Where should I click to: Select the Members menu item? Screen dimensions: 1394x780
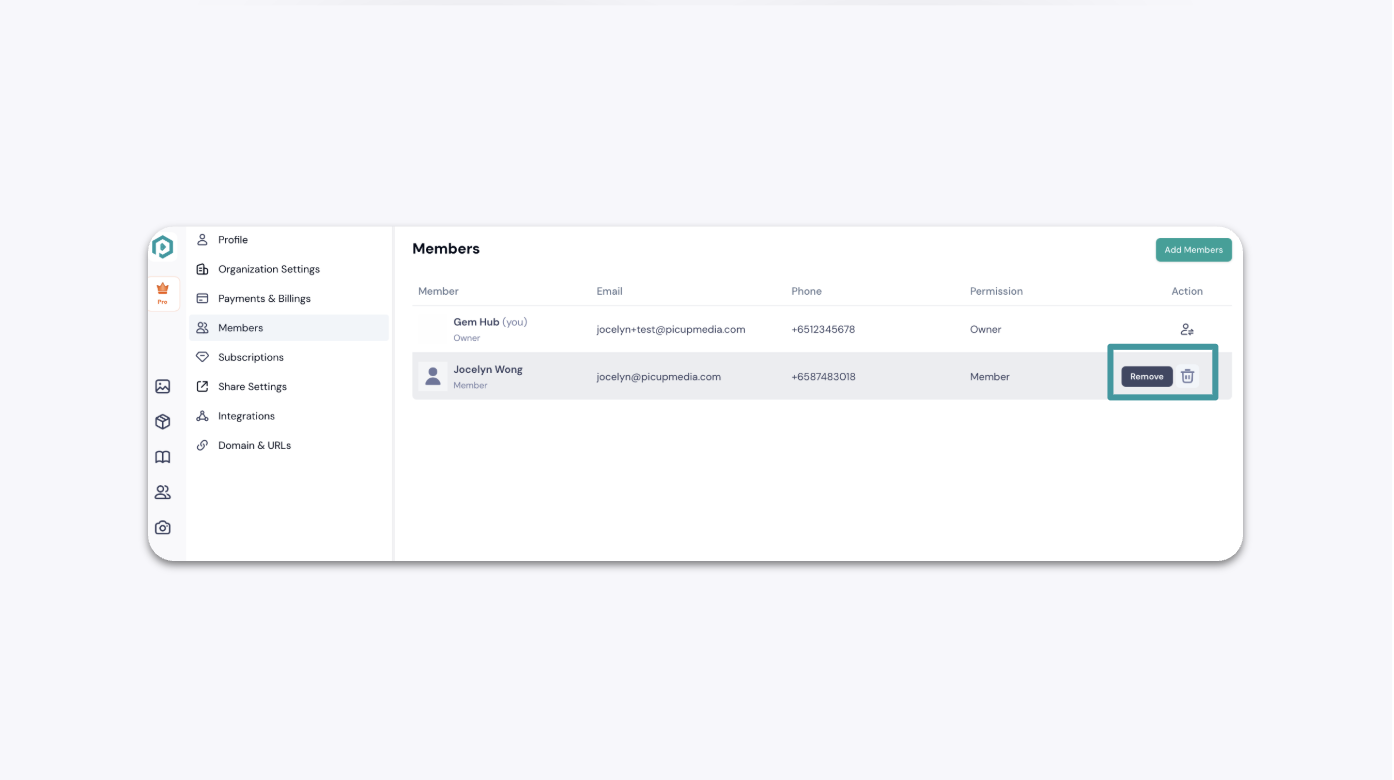tap(289, 328)
